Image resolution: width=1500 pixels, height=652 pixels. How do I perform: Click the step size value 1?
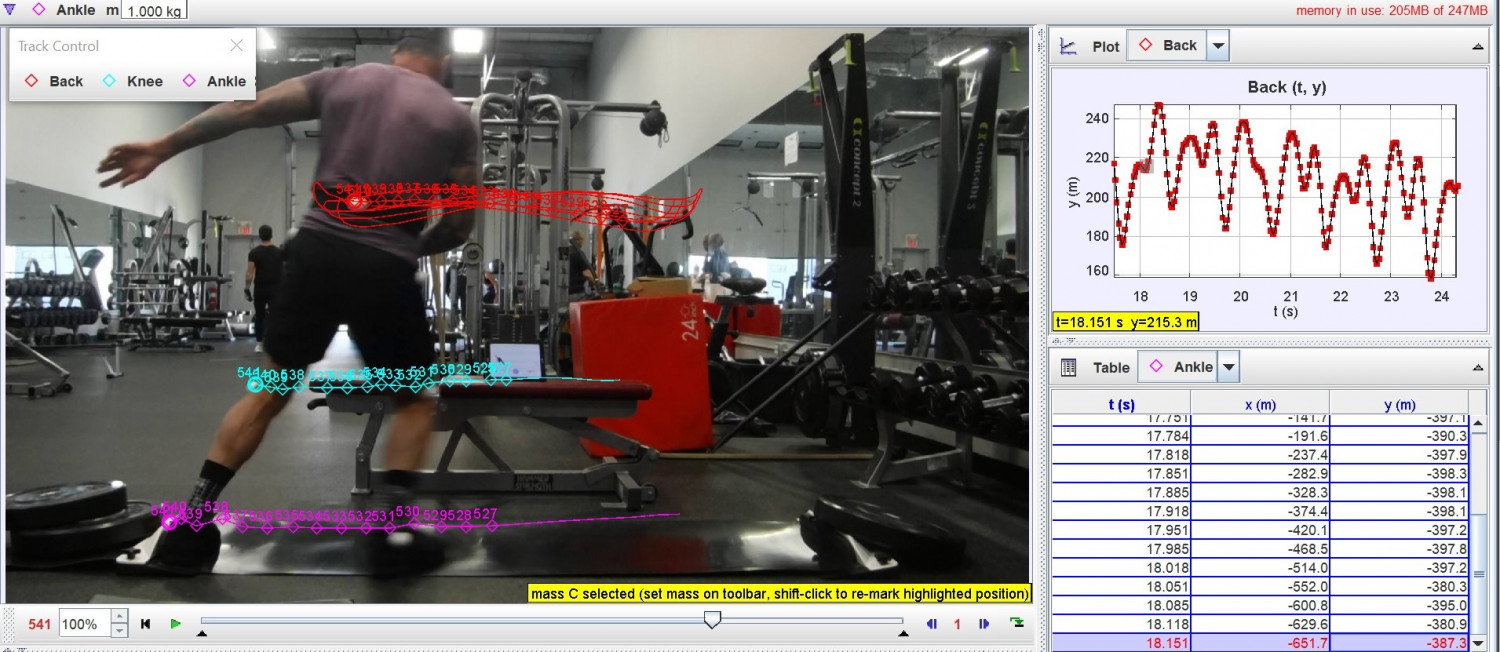957,624
